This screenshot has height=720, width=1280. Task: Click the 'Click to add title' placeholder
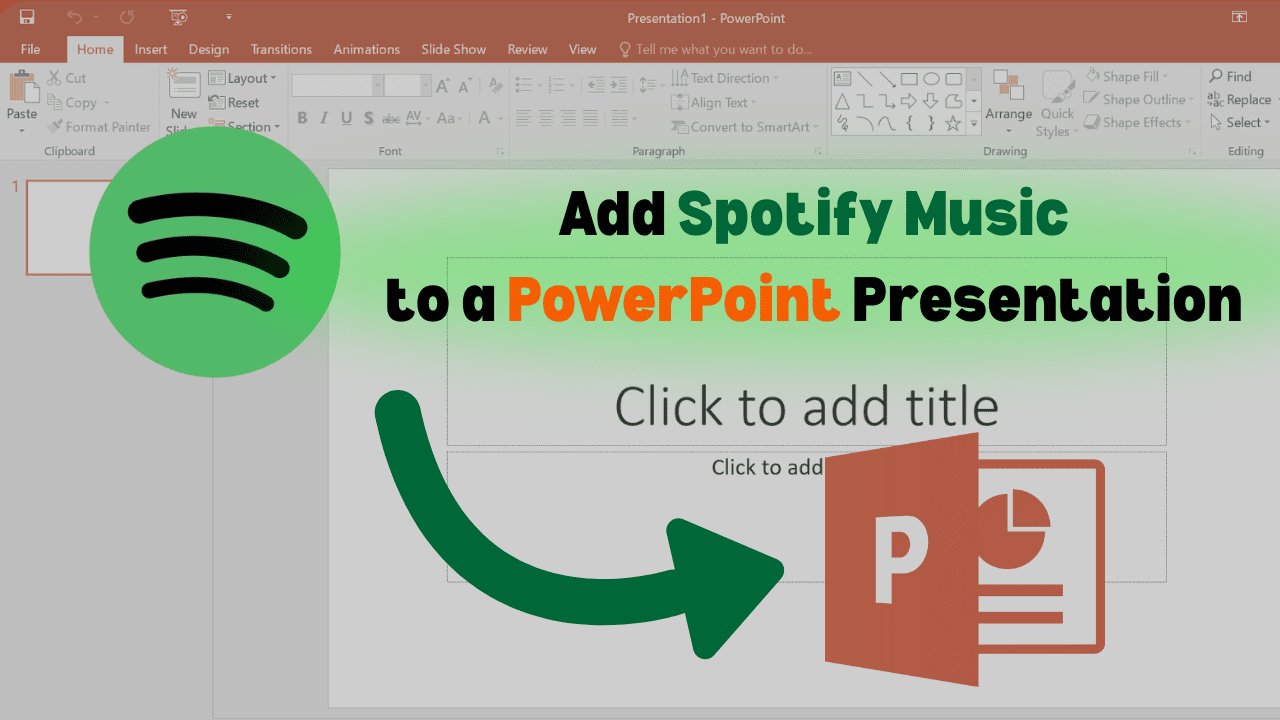click(806, 407)
